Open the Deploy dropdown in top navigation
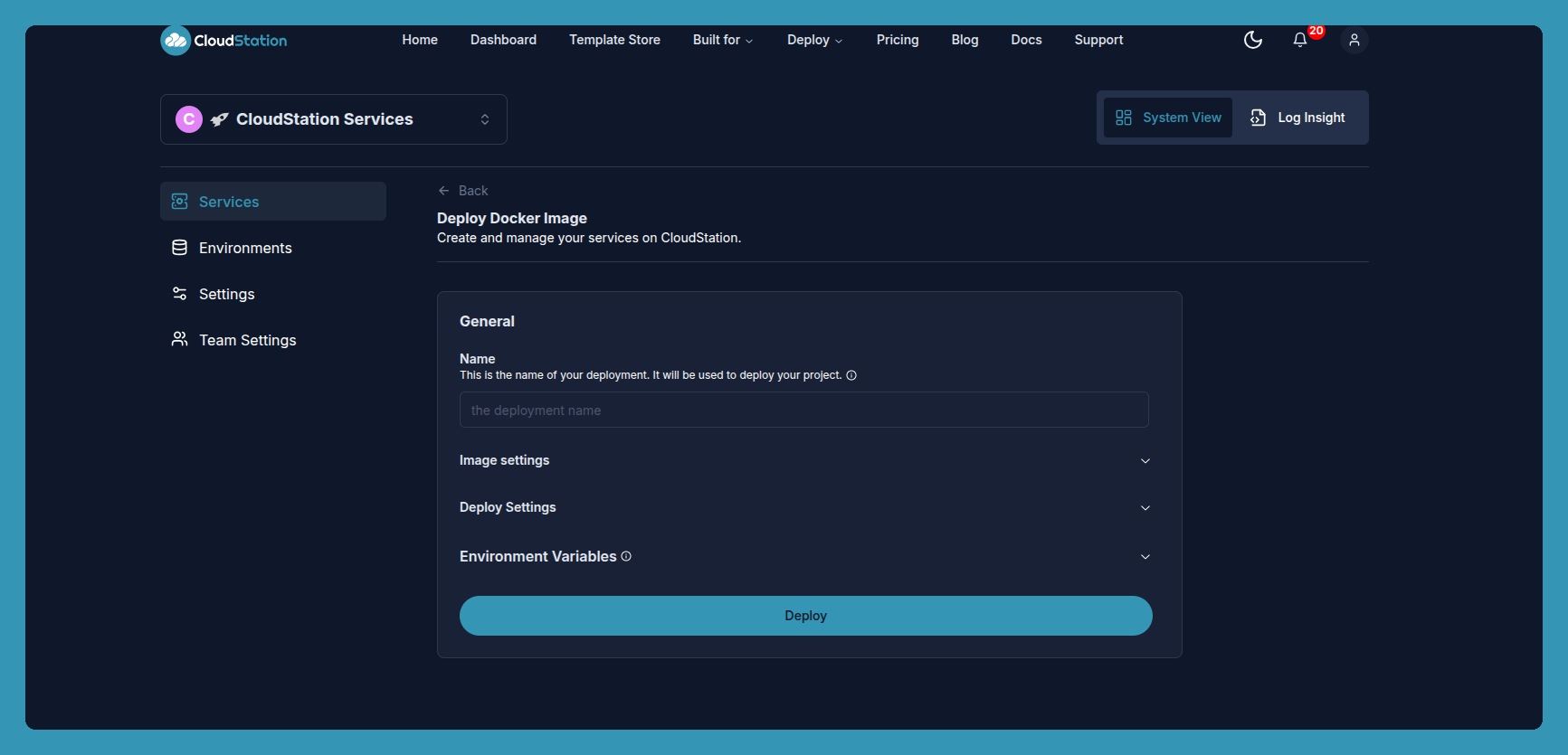The image size is (1568, 755). pyautogui.click(x=814, y=40)
